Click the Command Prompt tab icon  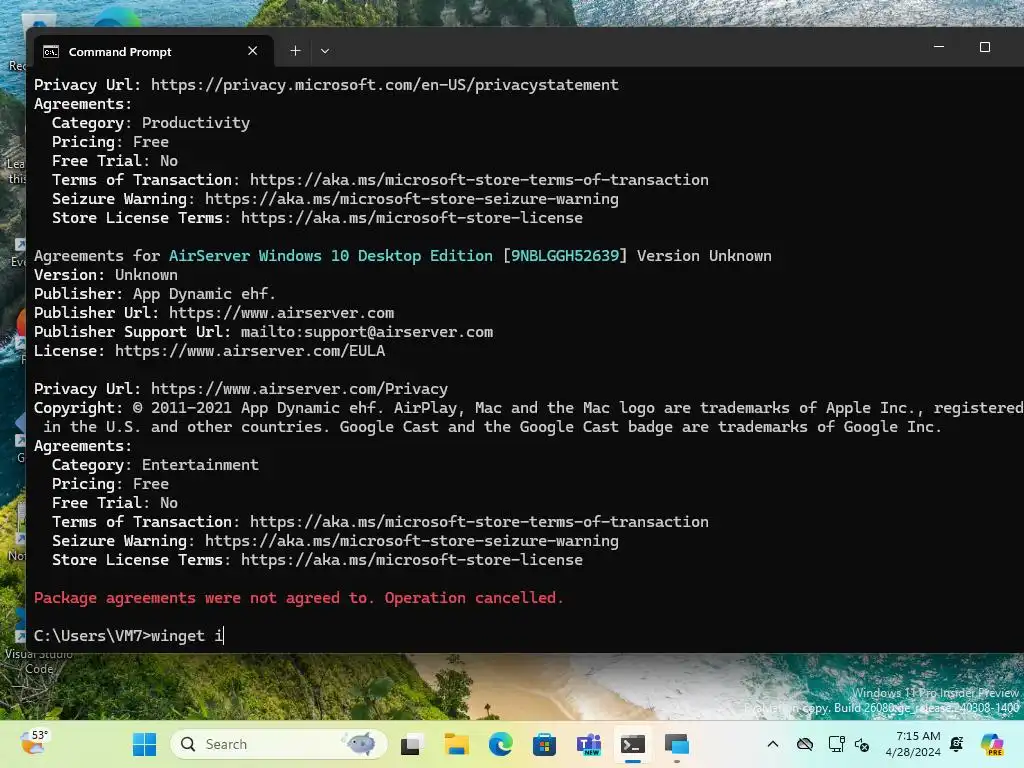[51, 52]
